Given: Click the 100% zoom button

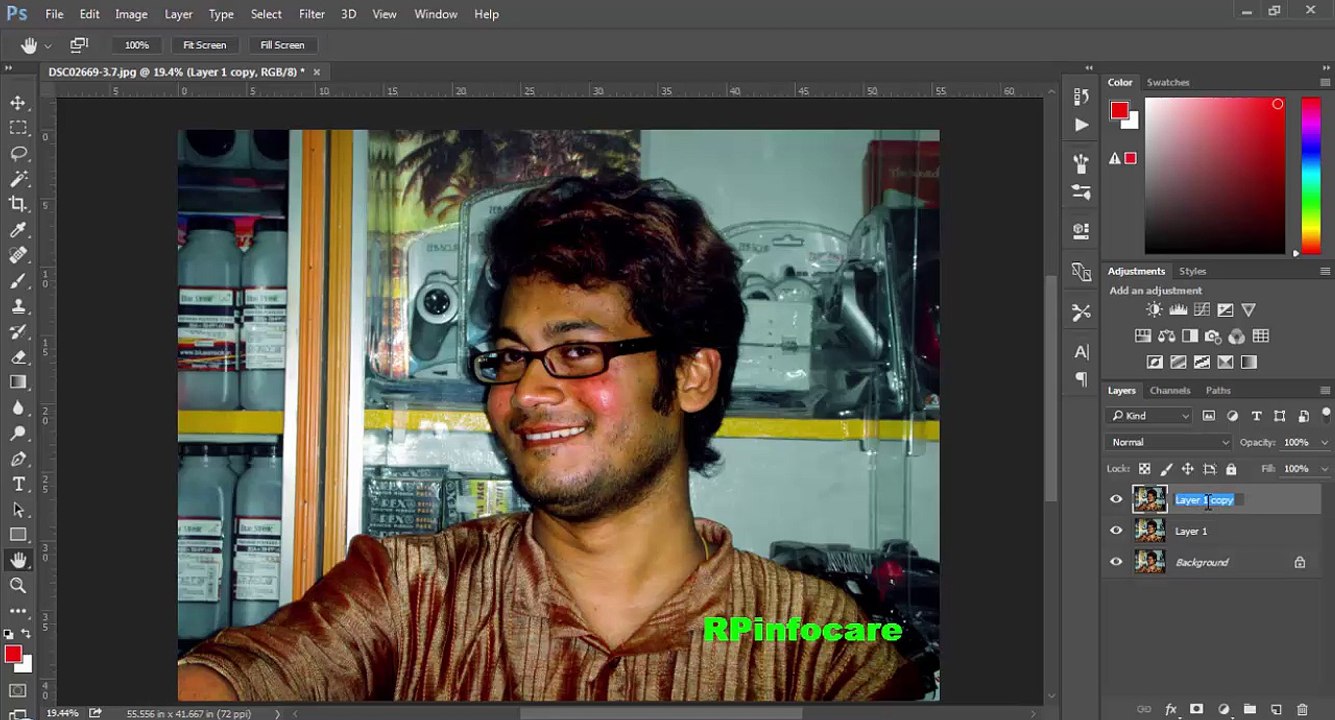Looking at the screenshot, I should click(137, 45).
